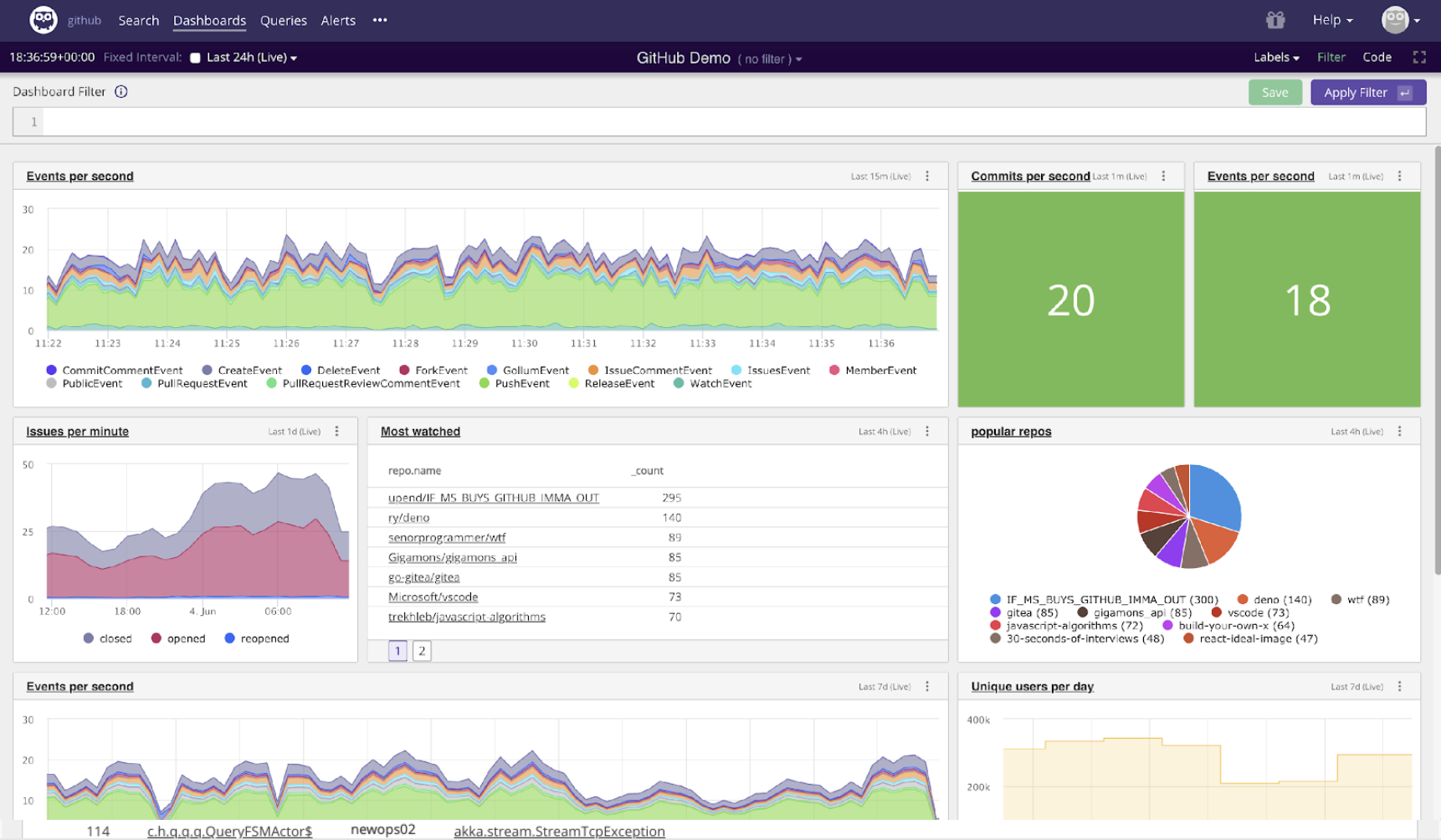Toggle reopened series in Issues legend
The image size is (1441, 840).
[256, 638]
